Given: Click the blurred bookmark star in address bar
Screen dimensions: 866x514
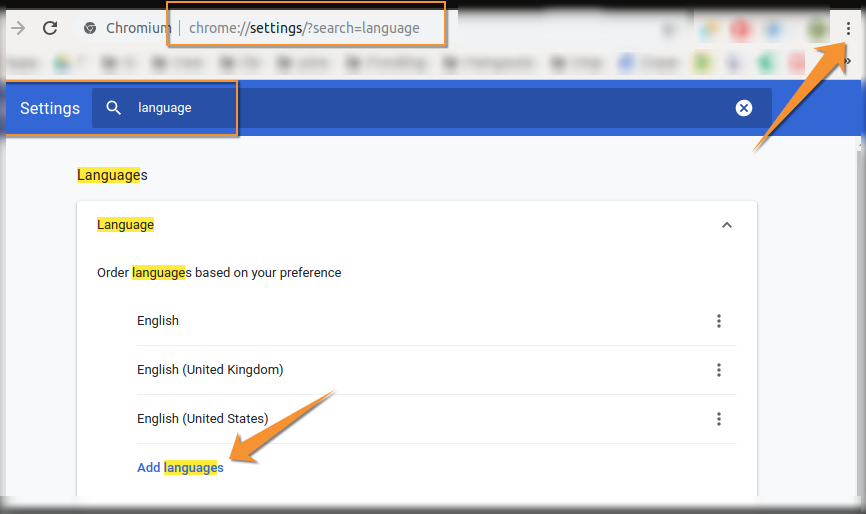Looking at the screenshot, I should coord(669,29).
